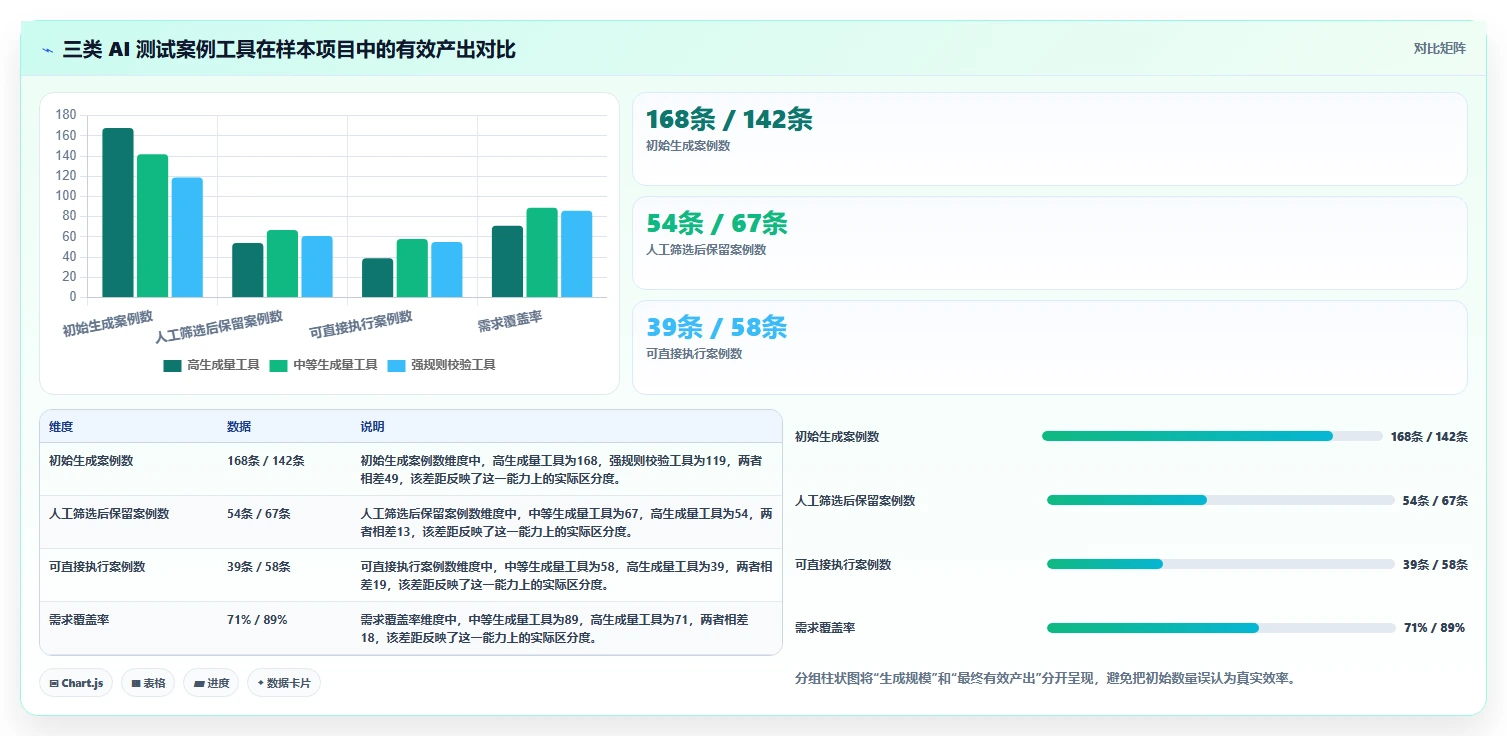The height and width of the screenshot is (736, 1507).
Task: Click the green bar for 初始生成案例数
Action: 152,226
